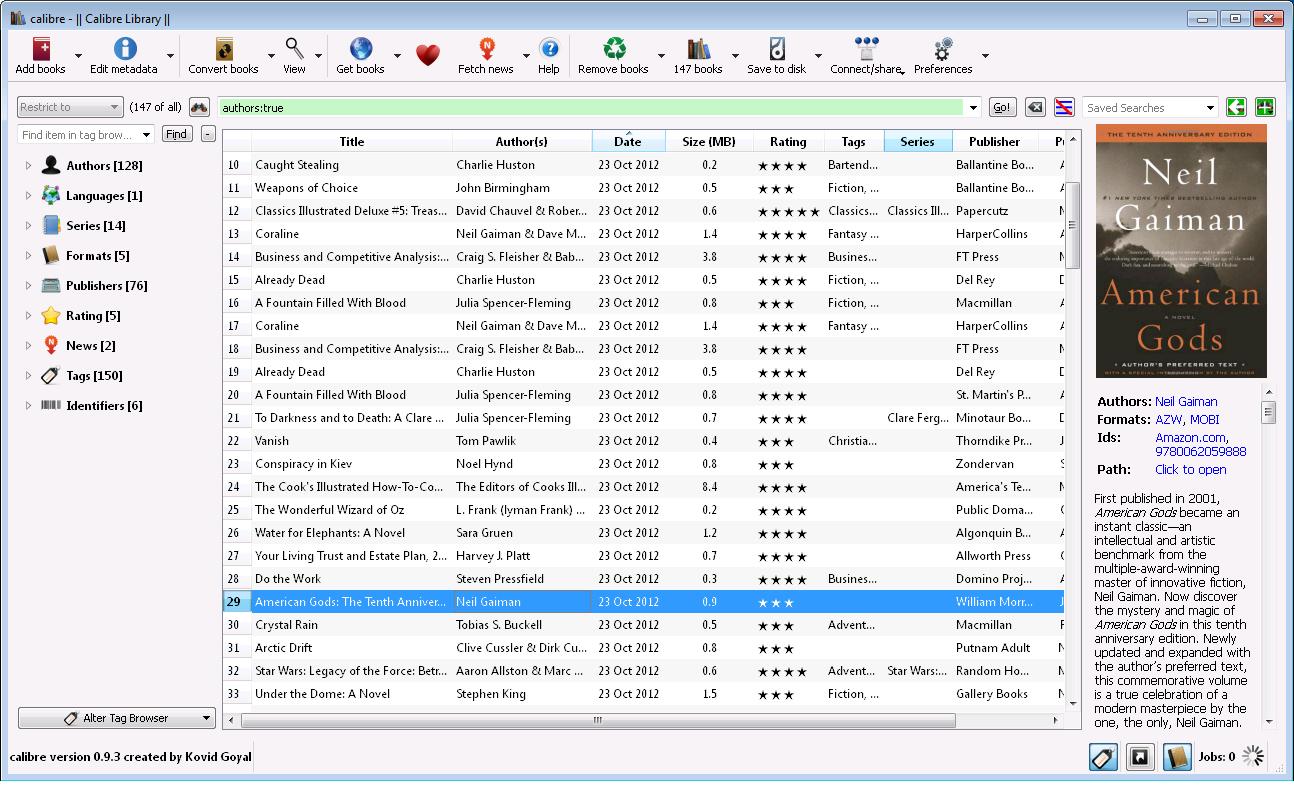Viewport: 1294px width, 800px height.
Task: Click the 'Click to open' path link
Action: 1190,470
